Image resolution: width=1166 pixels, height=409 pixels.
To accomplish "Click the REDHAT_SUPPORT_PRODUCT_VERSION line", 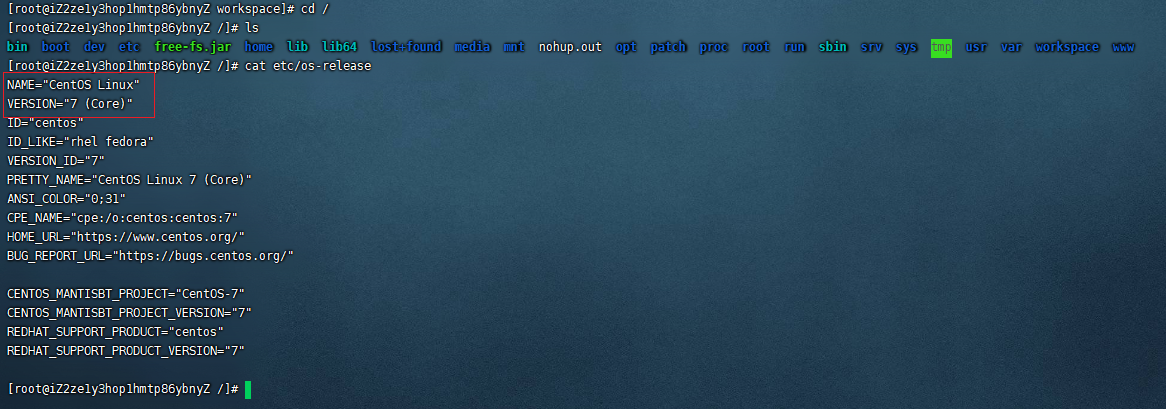I will (126, 350).
